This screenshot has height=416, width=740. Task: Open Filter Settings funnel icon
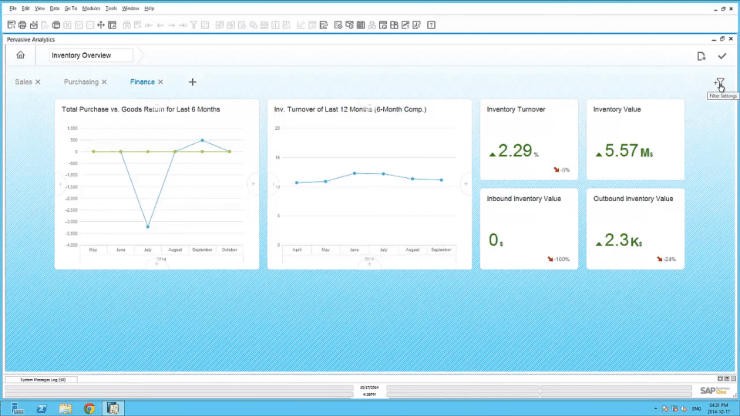click(718, 83)
